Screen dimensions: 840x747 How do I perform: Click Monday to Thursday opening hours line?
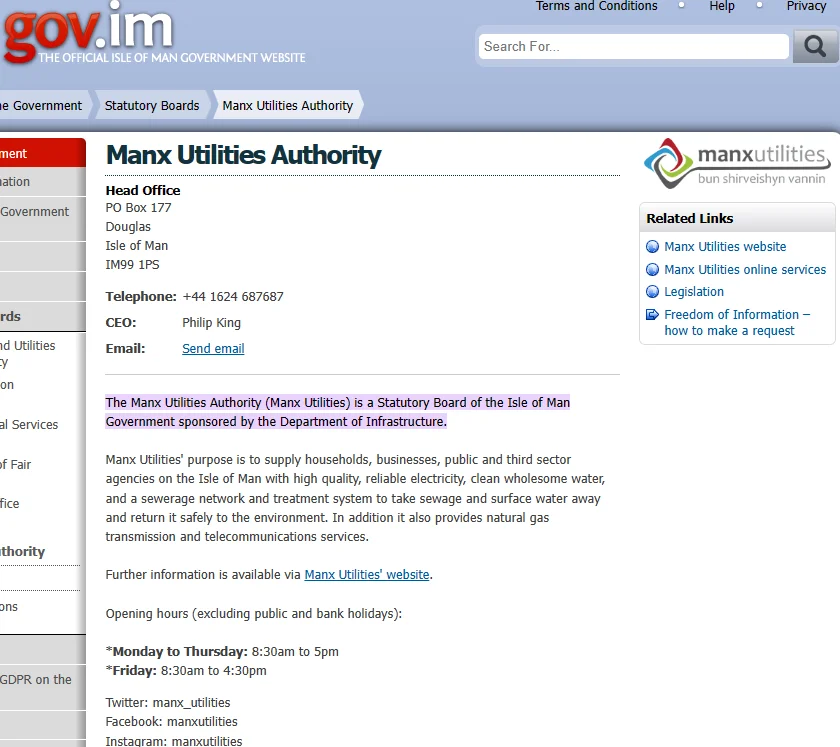coord(222,652)
